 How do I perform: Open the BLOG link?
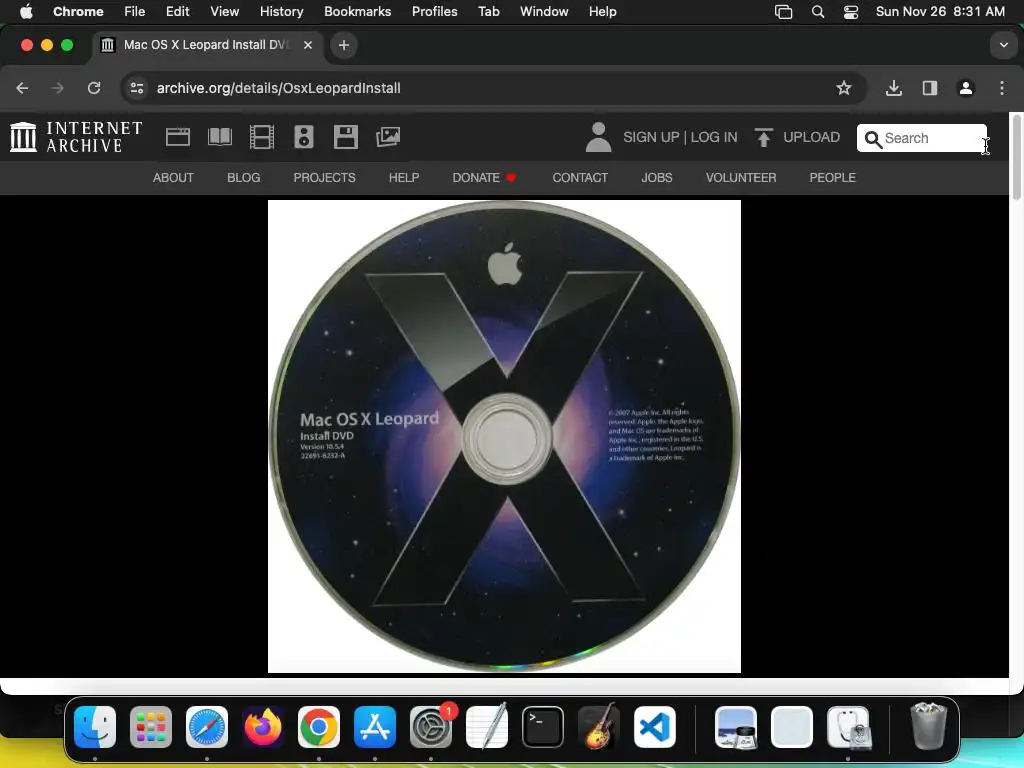click(x=244, y=178)
